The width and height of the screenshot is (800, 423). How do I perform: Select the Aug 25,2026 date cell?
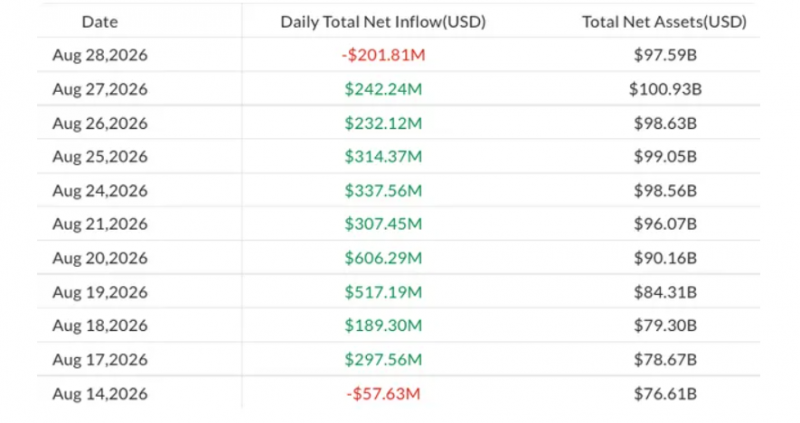[100, 157]
